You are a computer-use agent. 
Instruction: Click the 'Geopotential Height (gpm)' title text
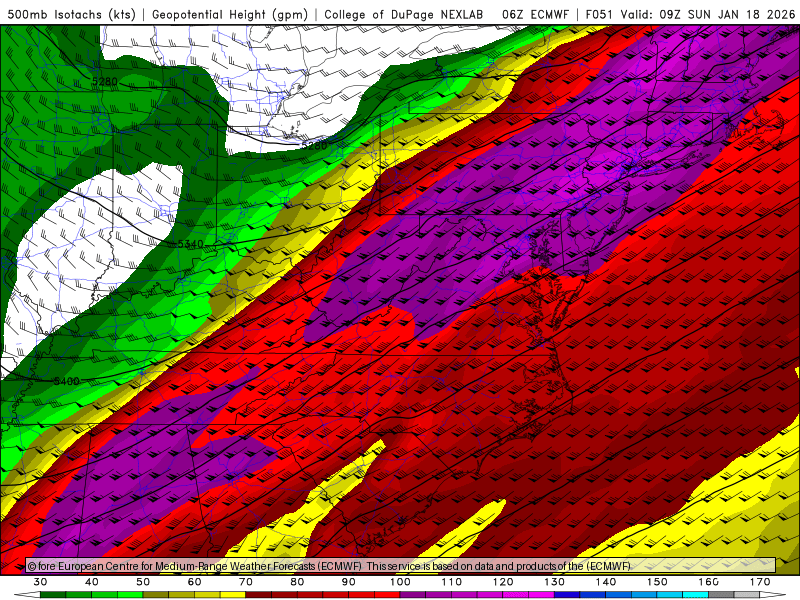point(230,14)
